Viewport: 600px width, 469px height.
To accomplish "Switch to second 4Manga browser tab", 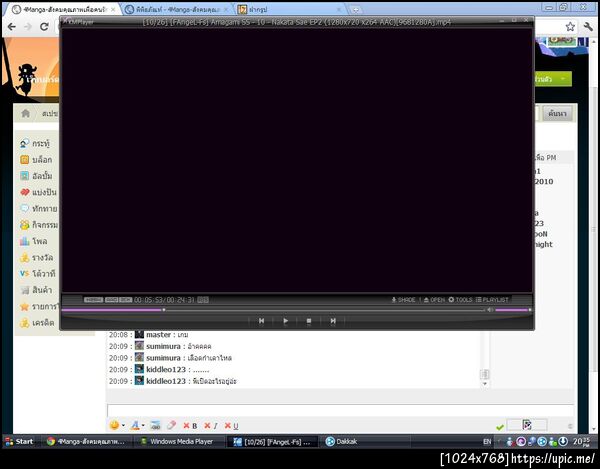I will click(x=177, y=10).
